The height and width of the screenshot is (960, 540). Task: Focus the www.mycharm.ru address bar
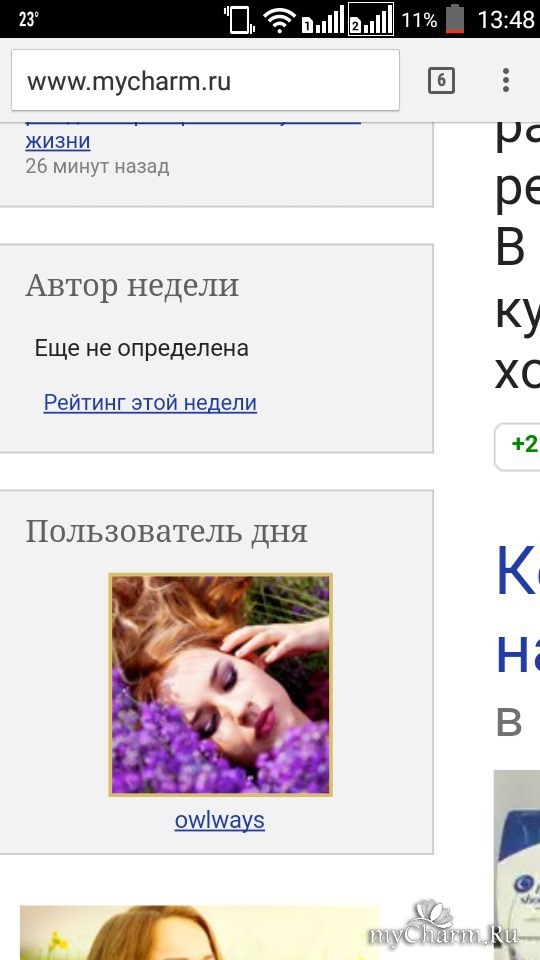coord(205,80)
